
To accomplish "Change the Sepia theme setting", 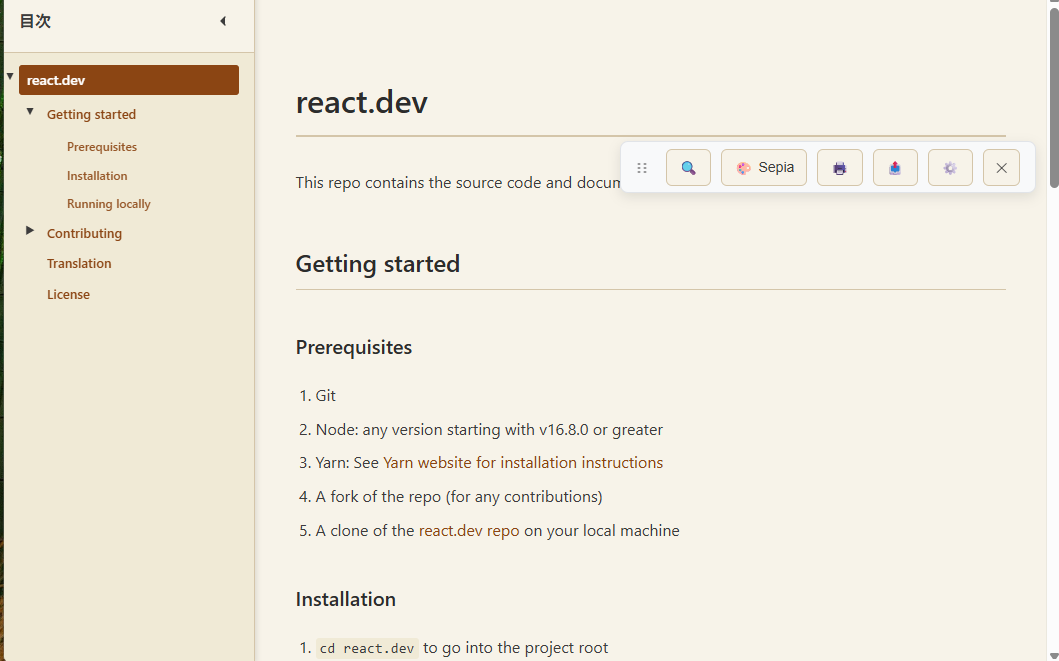I will [764, 167].
